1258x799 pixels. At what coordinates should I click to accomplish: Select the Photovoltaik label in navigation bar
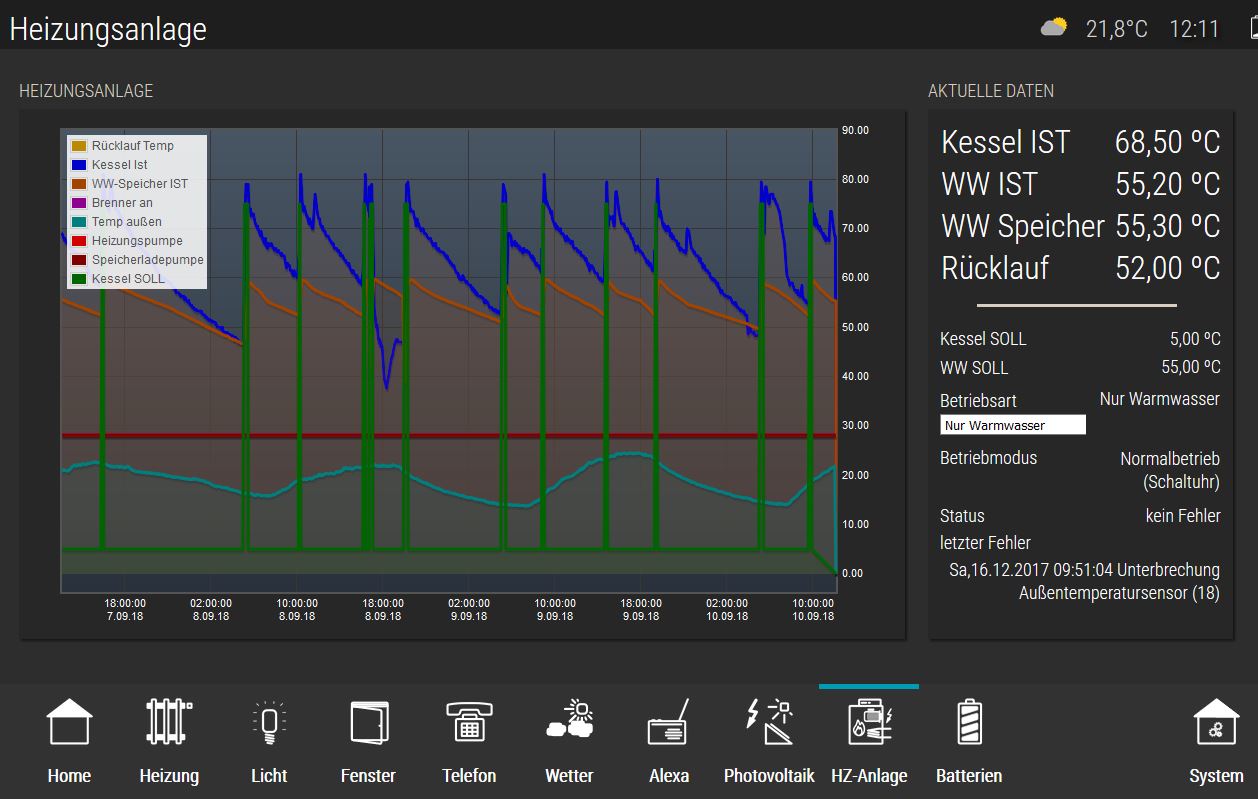point(769,776)
